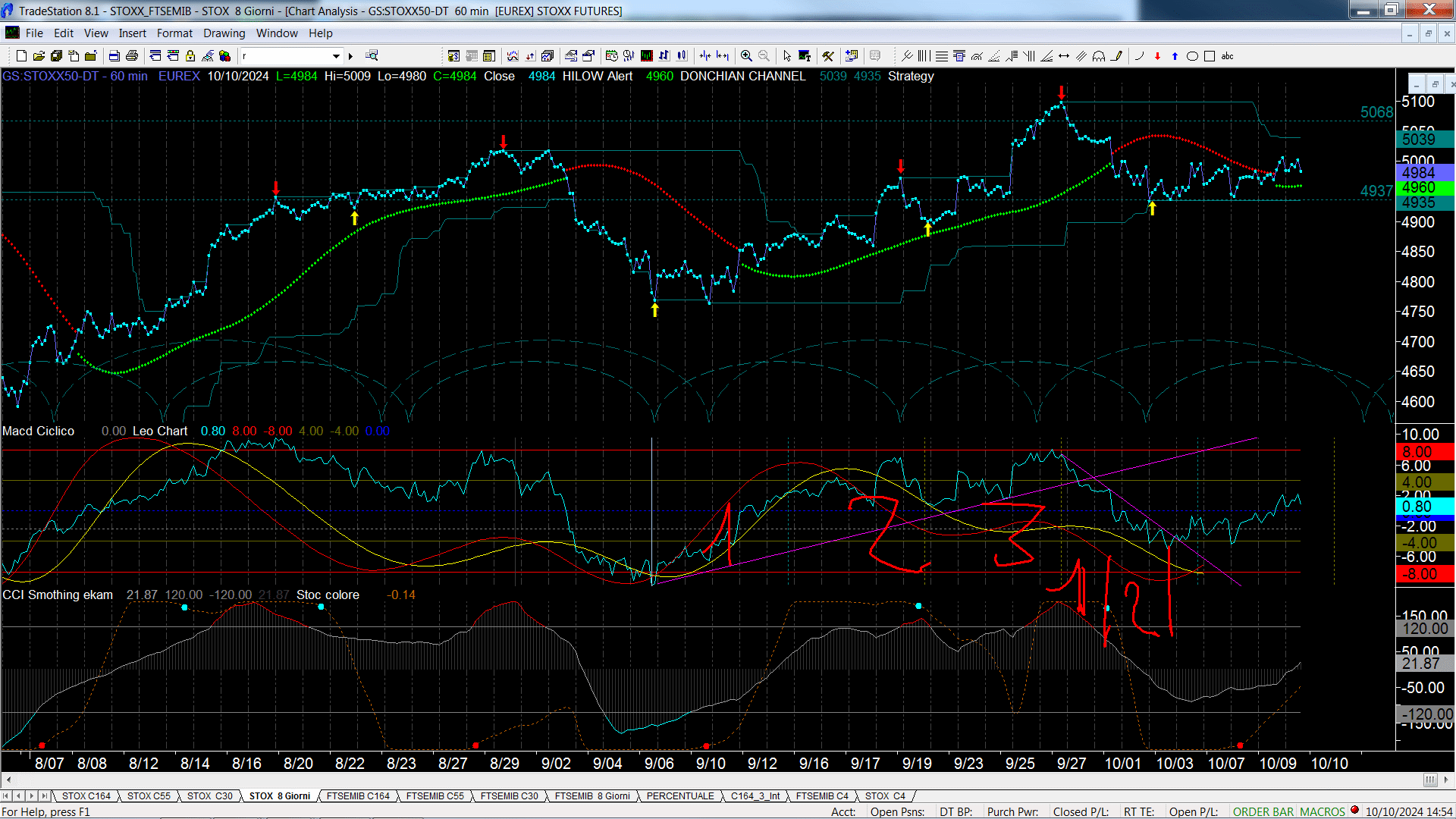Select the ellipse drawing tool

point(1192,55)
